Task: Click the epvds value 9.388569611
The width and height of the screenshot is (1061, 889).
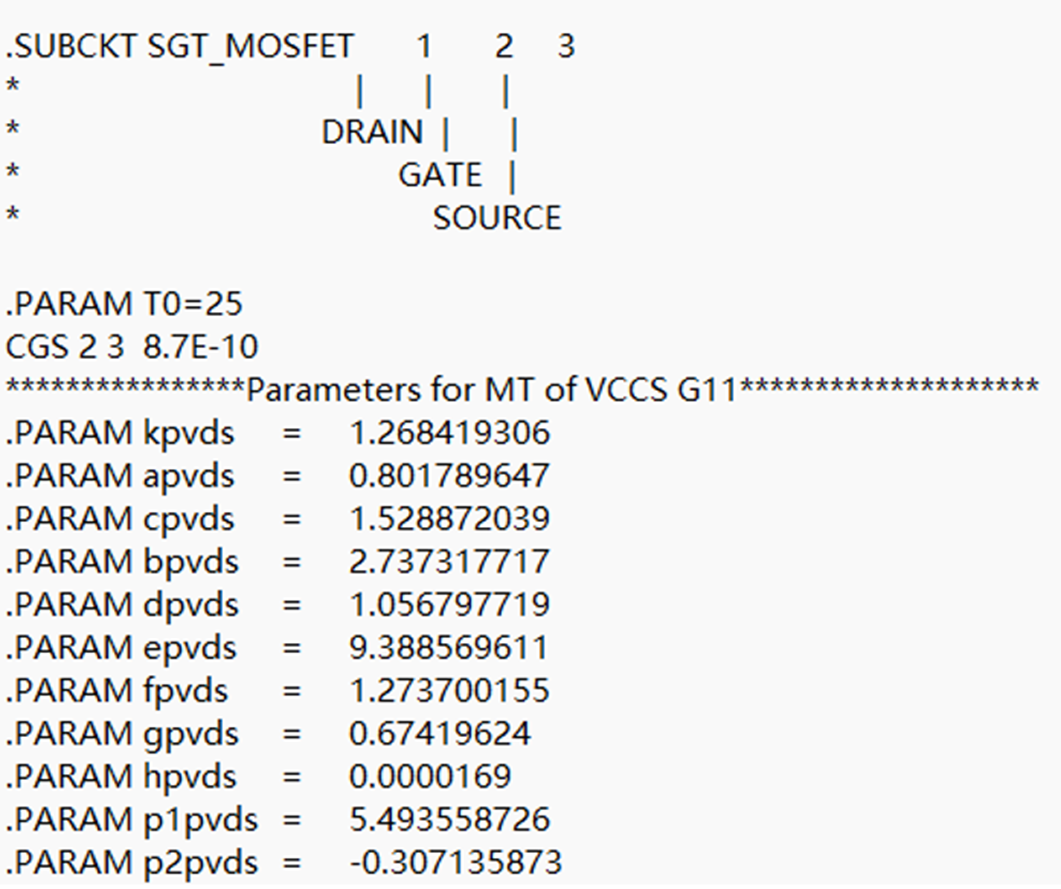Action: (x=449, y=648)
